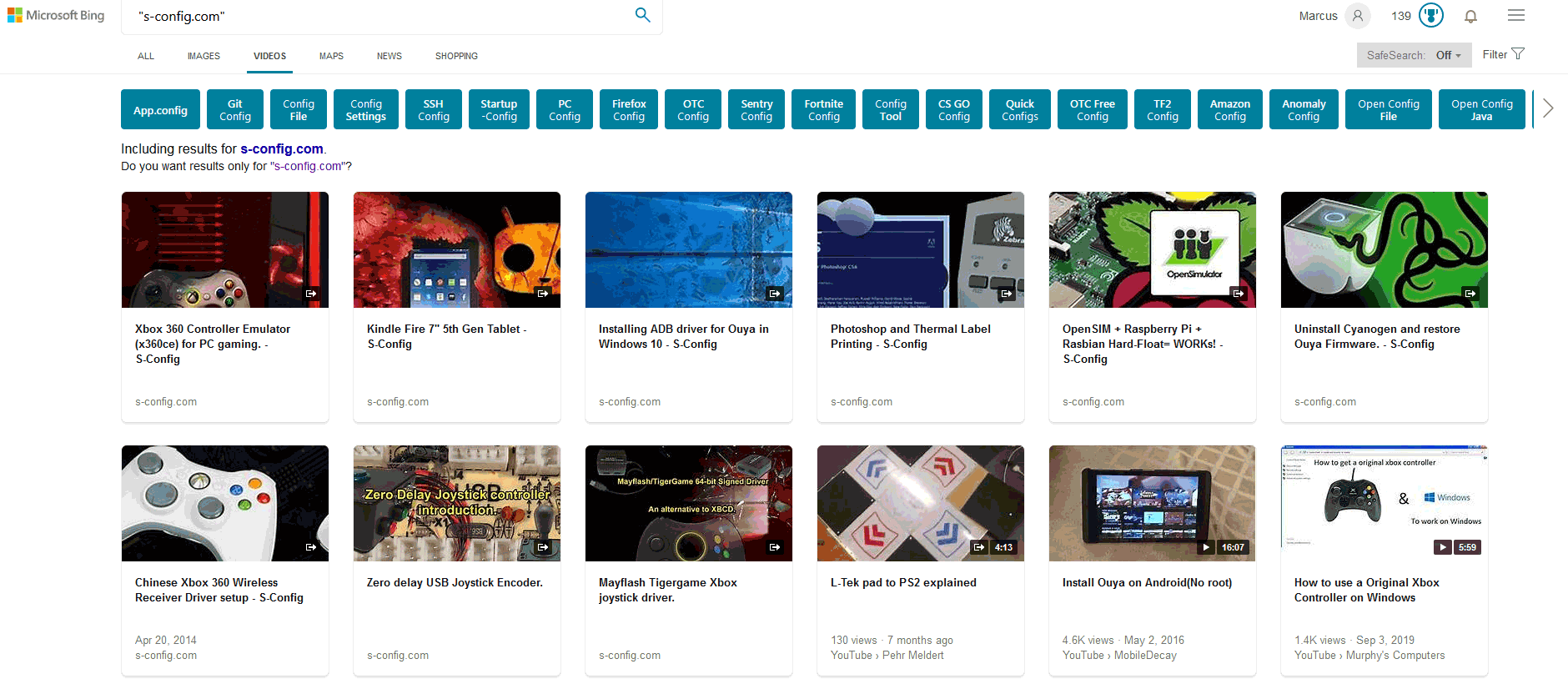Open Mayflash Tigergame Xbox joystick driver title

click(668, 590)
